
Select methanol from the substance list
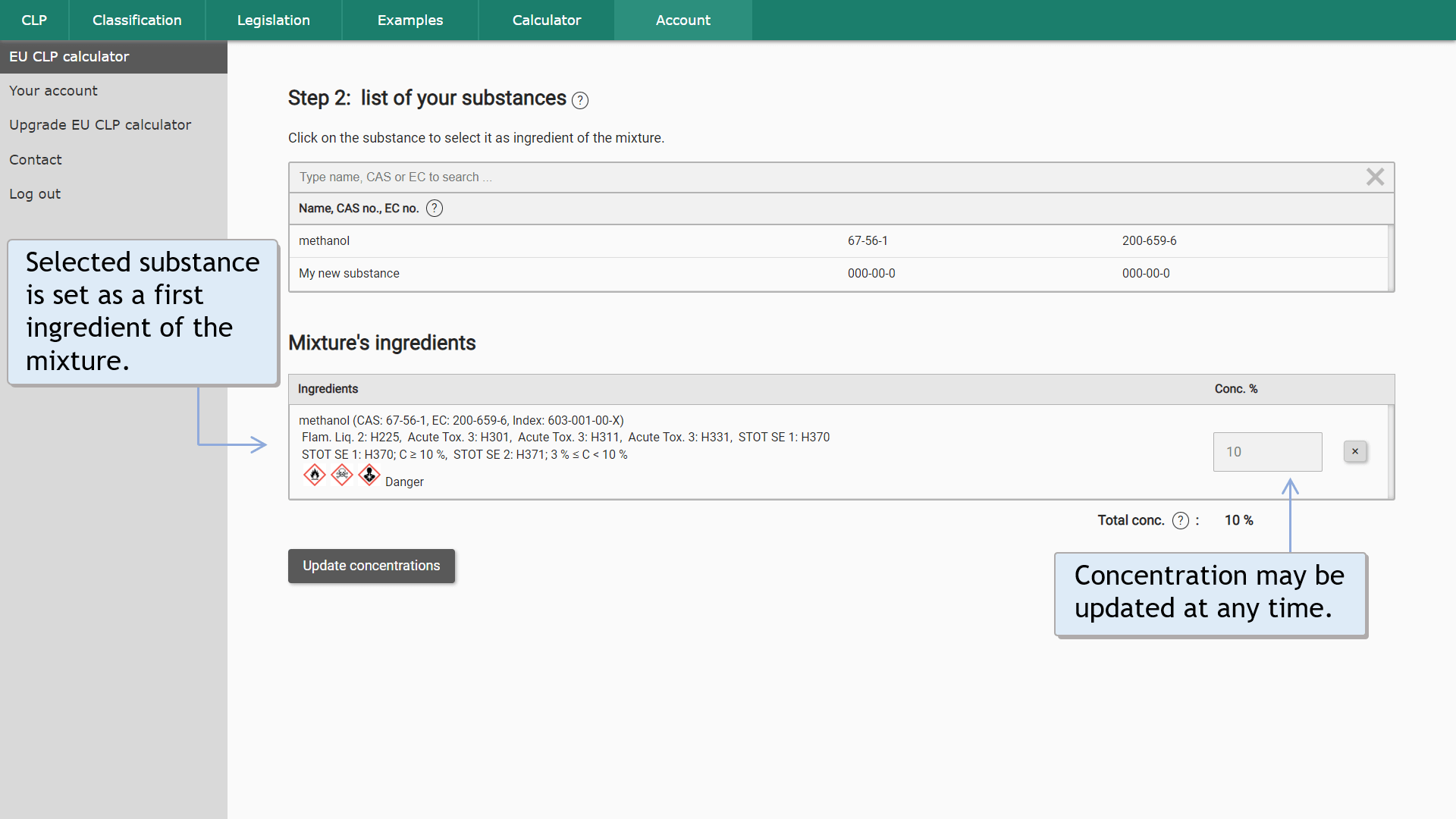tap(323, 240)
